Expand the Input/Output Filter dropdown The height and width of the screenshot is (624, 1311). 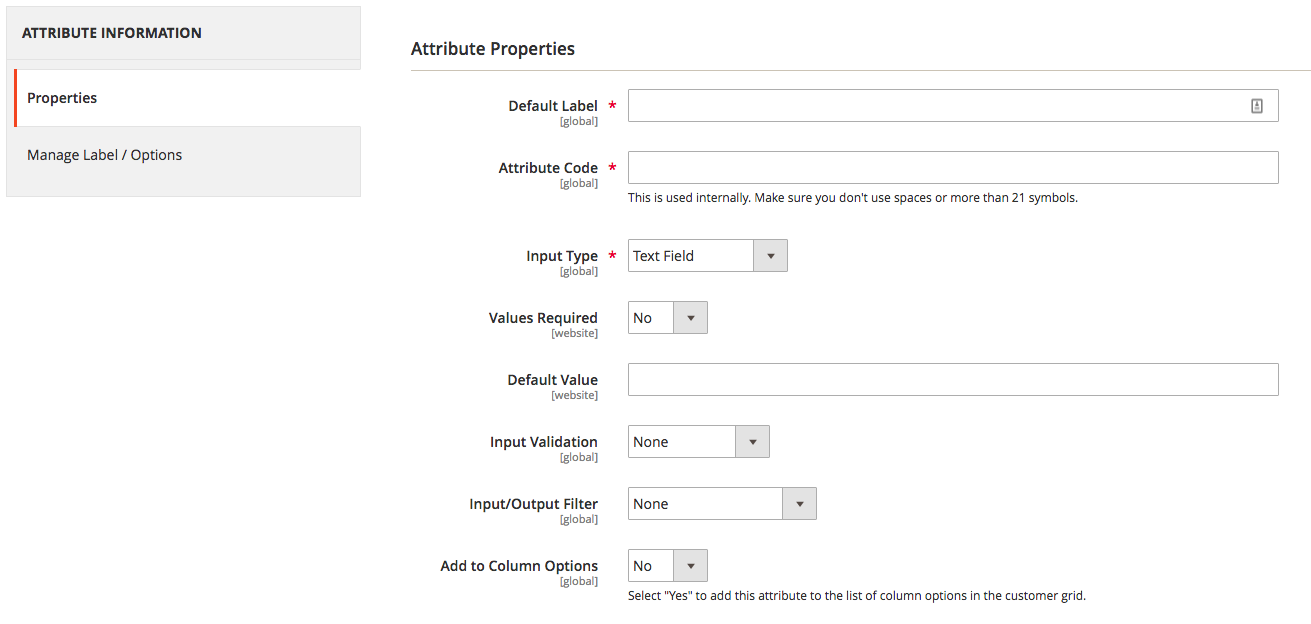[721, 504]
